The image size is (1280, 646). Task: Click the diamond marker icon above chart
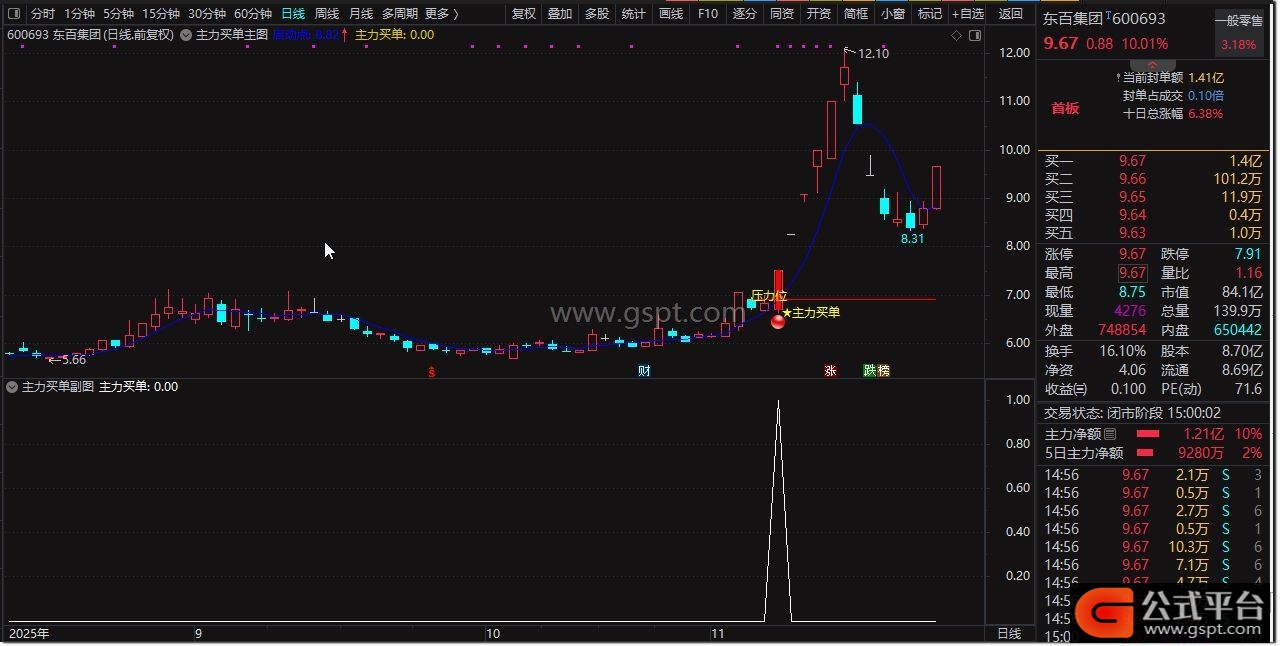point(956,35)
